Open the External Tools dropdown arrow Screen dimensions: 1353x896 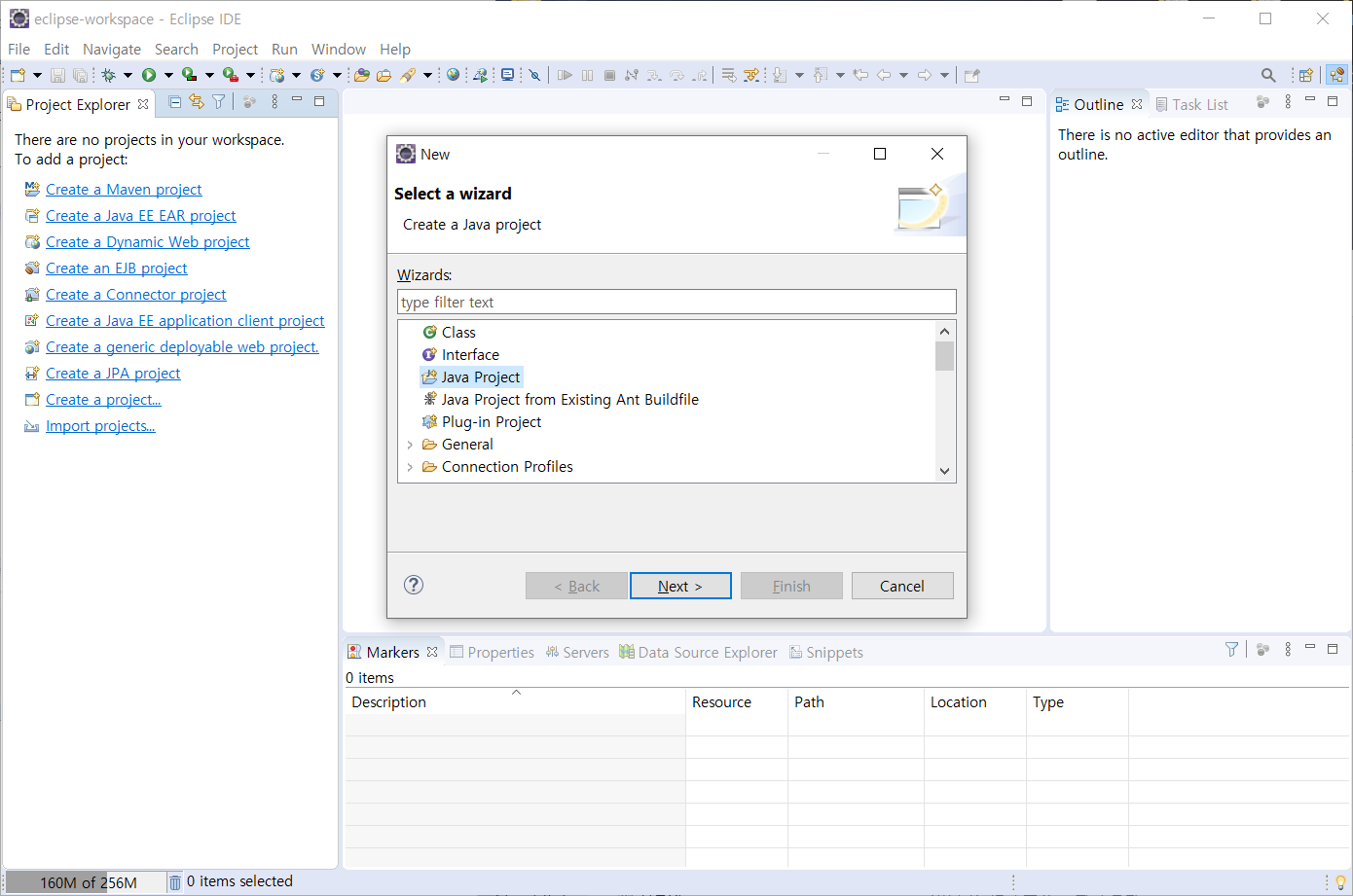point(250,75)
